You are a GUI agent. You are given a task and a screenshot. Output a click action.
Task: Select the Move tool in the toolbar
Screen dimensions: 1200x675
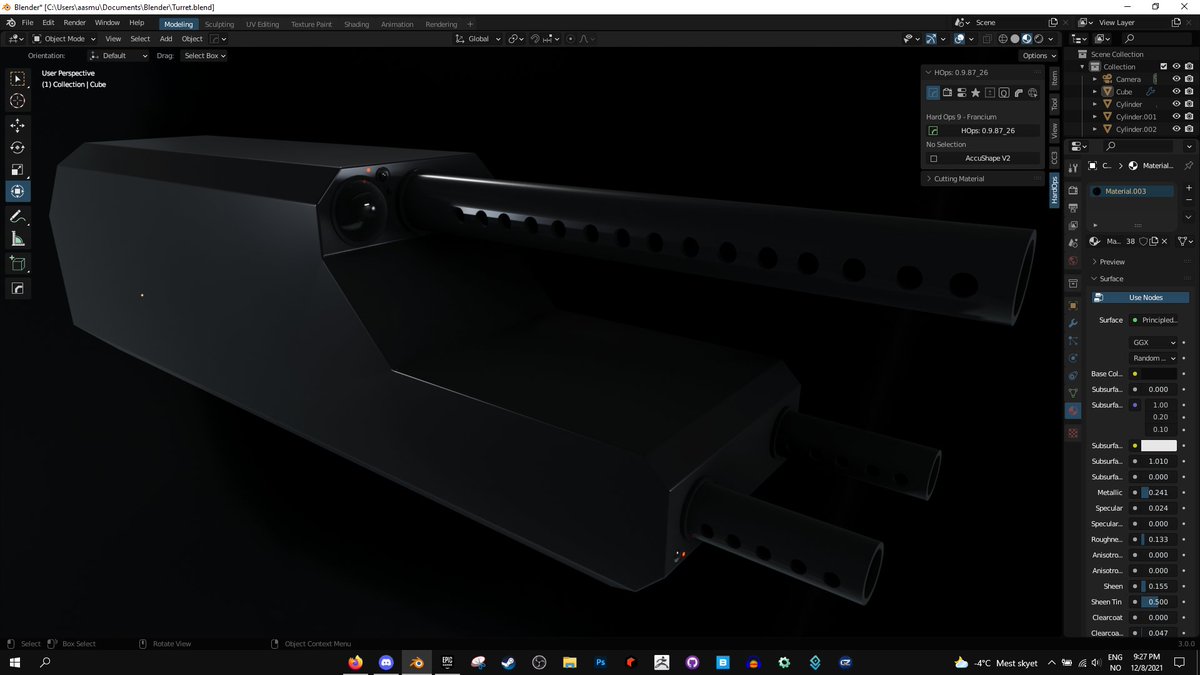(x=16, y=124)
